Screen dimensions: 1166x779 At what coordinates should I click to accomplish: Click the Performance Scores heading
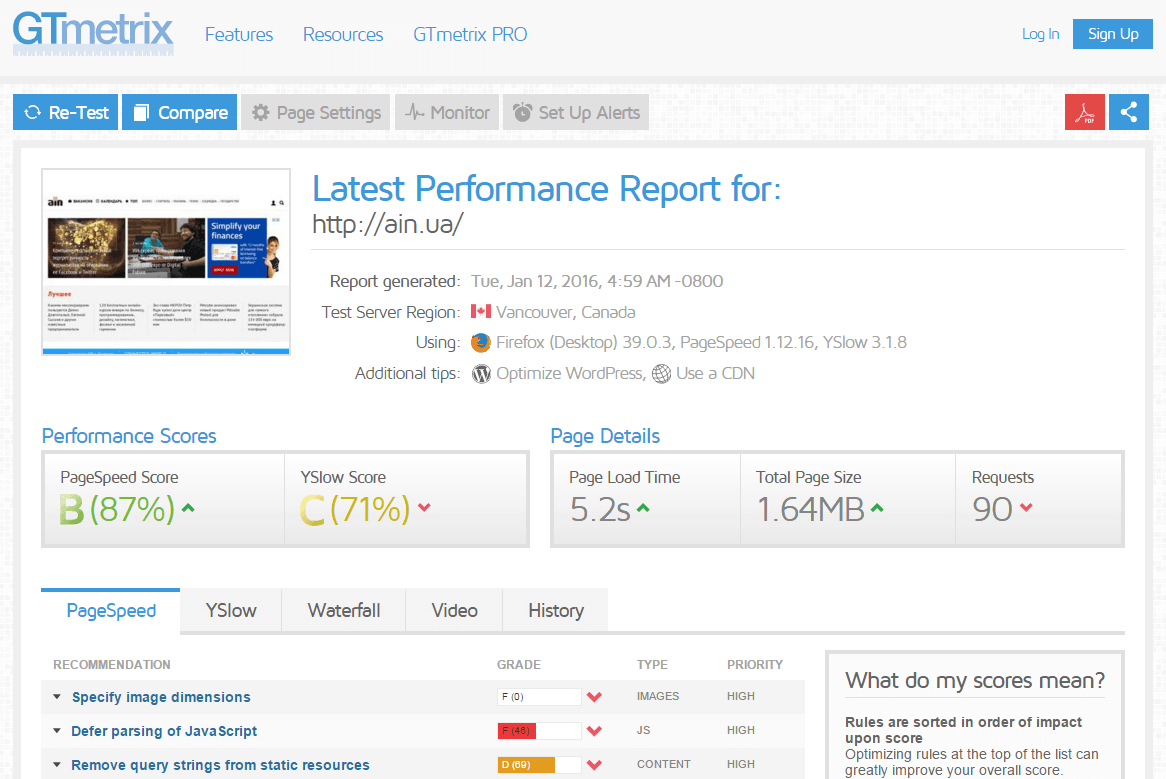click(129, 436)
